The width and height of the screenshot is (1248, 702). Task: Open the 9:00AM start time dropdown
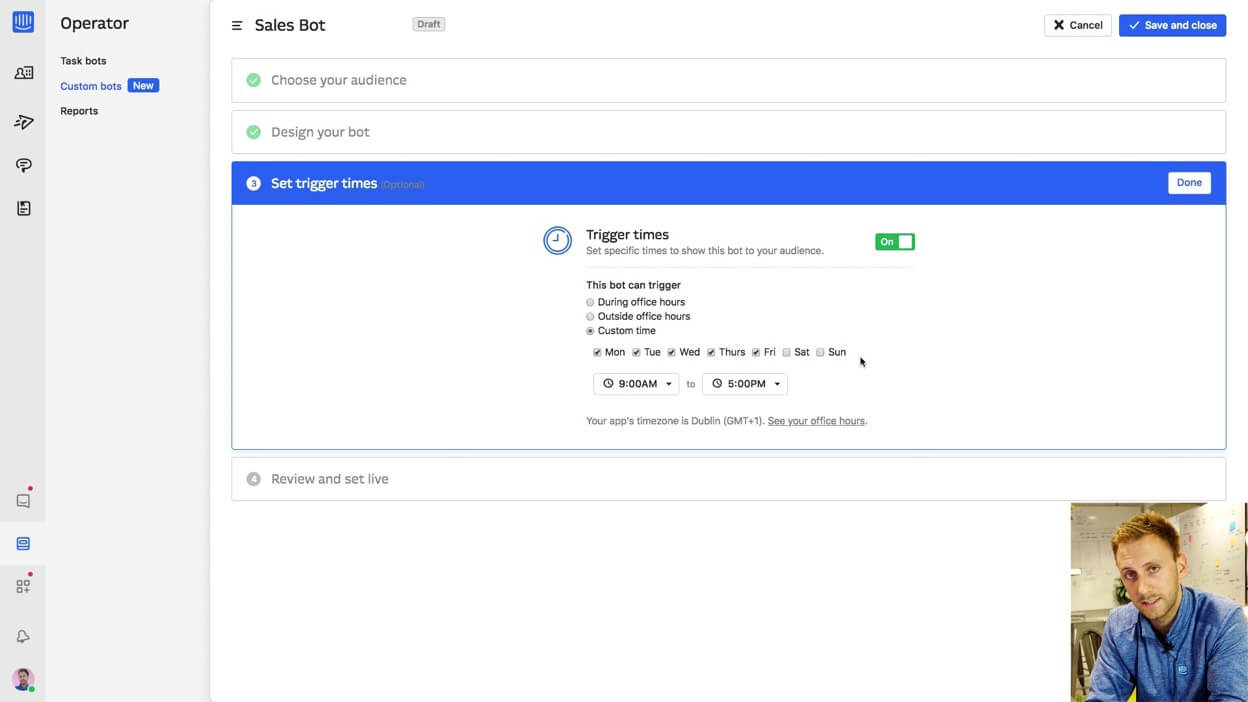click(636, 384)
